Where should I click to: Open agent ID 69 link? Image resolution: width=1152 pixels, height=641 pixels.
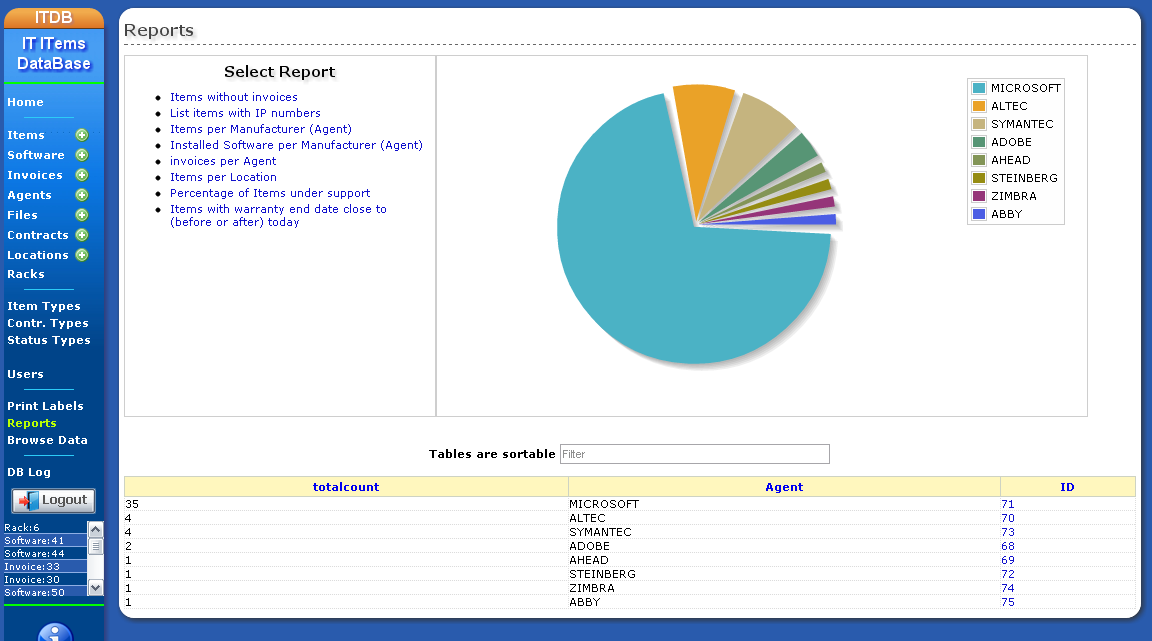[x=1007, y=560]
